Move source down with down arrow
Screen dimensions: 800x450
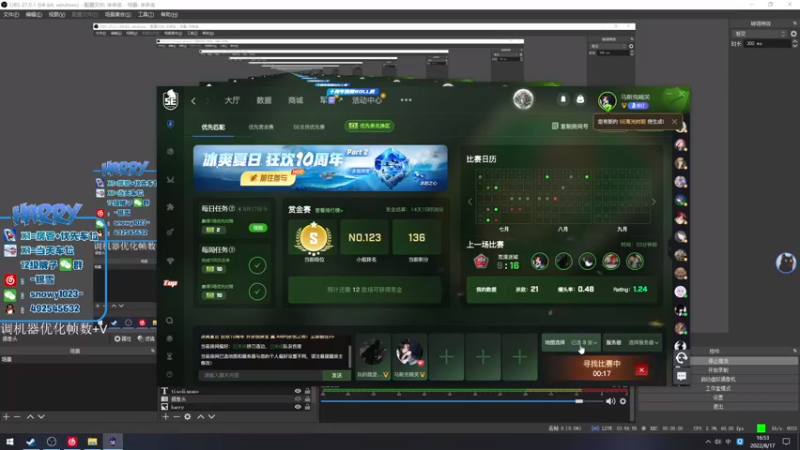212,417
